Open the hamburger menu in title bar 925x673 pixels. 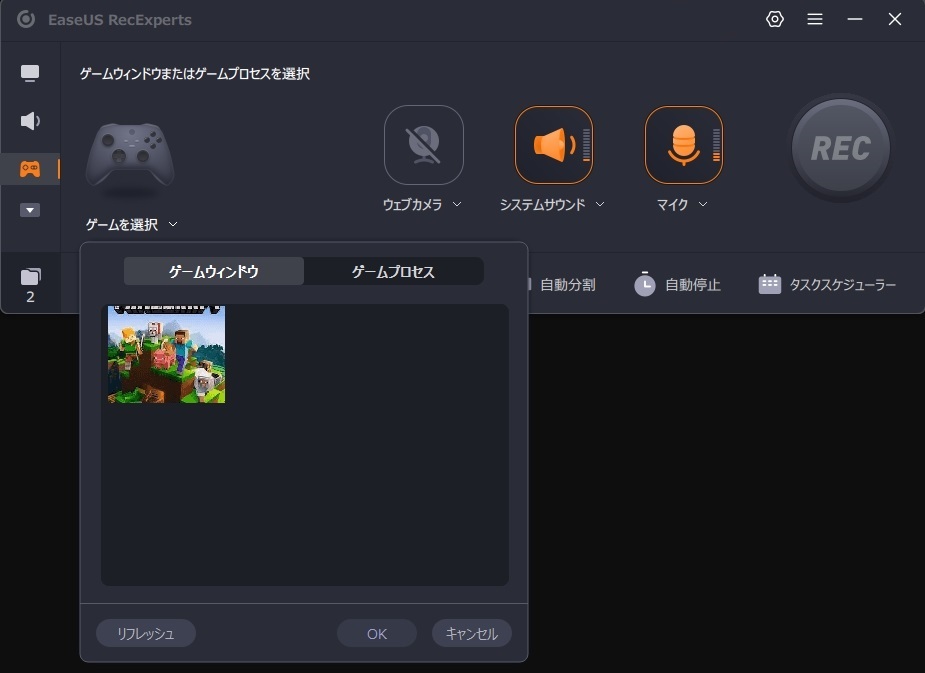[x=815, y=20]
